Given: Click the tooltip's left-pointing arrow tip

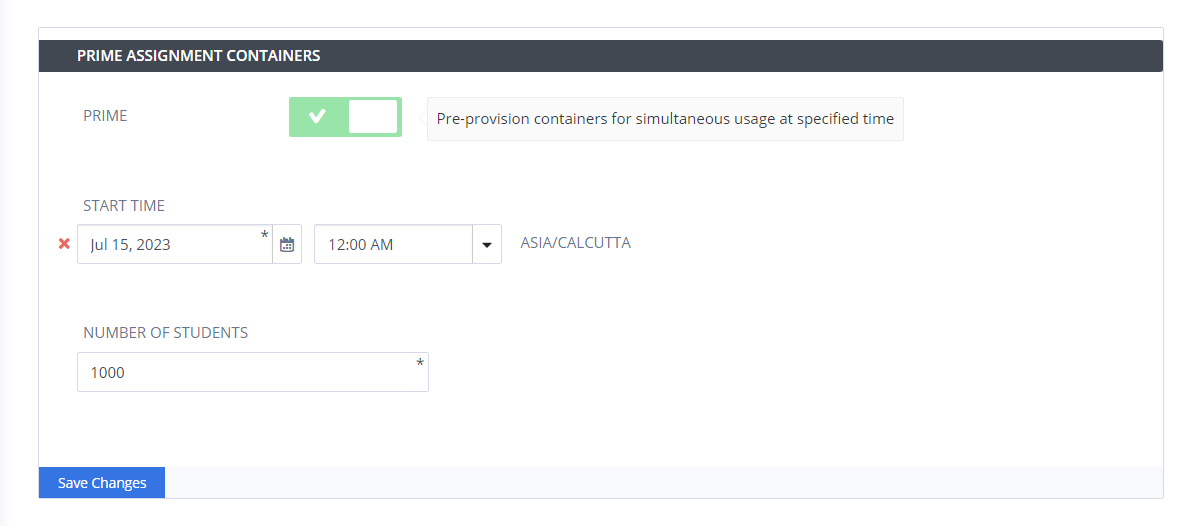Looking at the screenshot, I should coord(423,119).
